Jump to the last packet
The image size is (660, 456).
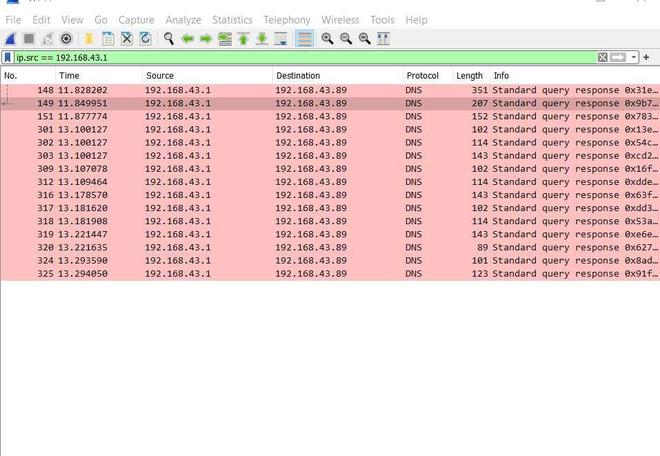(262, 39)
